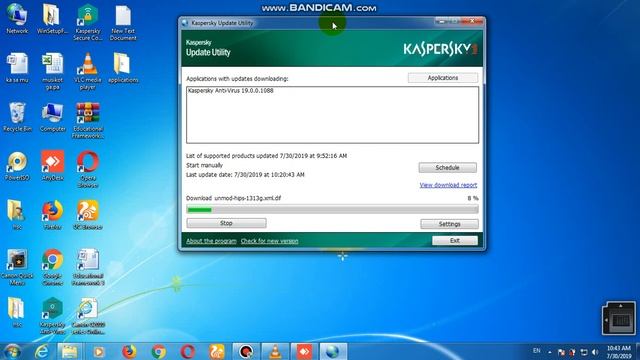Screen dimensions: 640x360
Task: Open the network tray icon
Action: point(584,352)
